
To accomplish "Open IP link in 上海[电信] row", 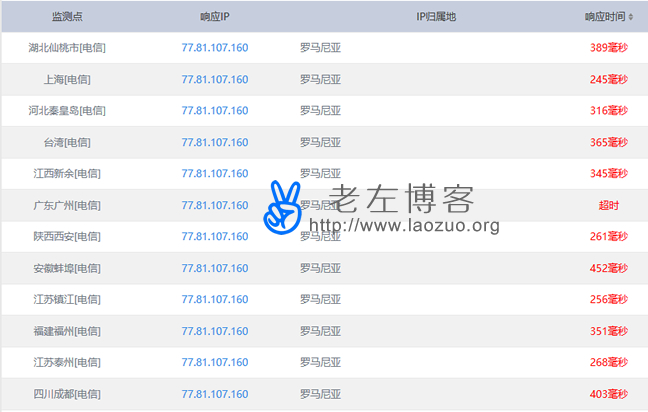I will 214,79.
